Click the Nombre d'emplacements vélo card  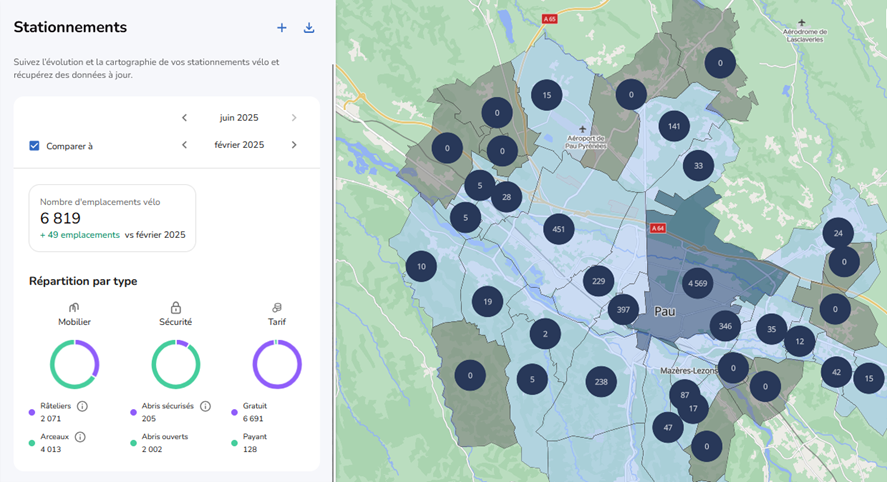[x=112, y=217]
